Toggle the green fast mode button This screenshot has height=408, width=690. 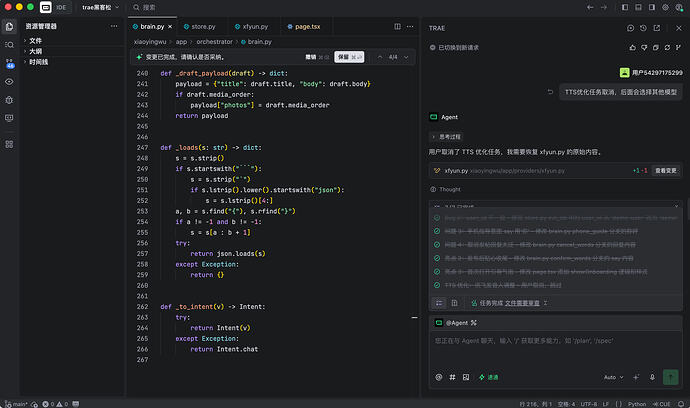click(x=488, y=377)
